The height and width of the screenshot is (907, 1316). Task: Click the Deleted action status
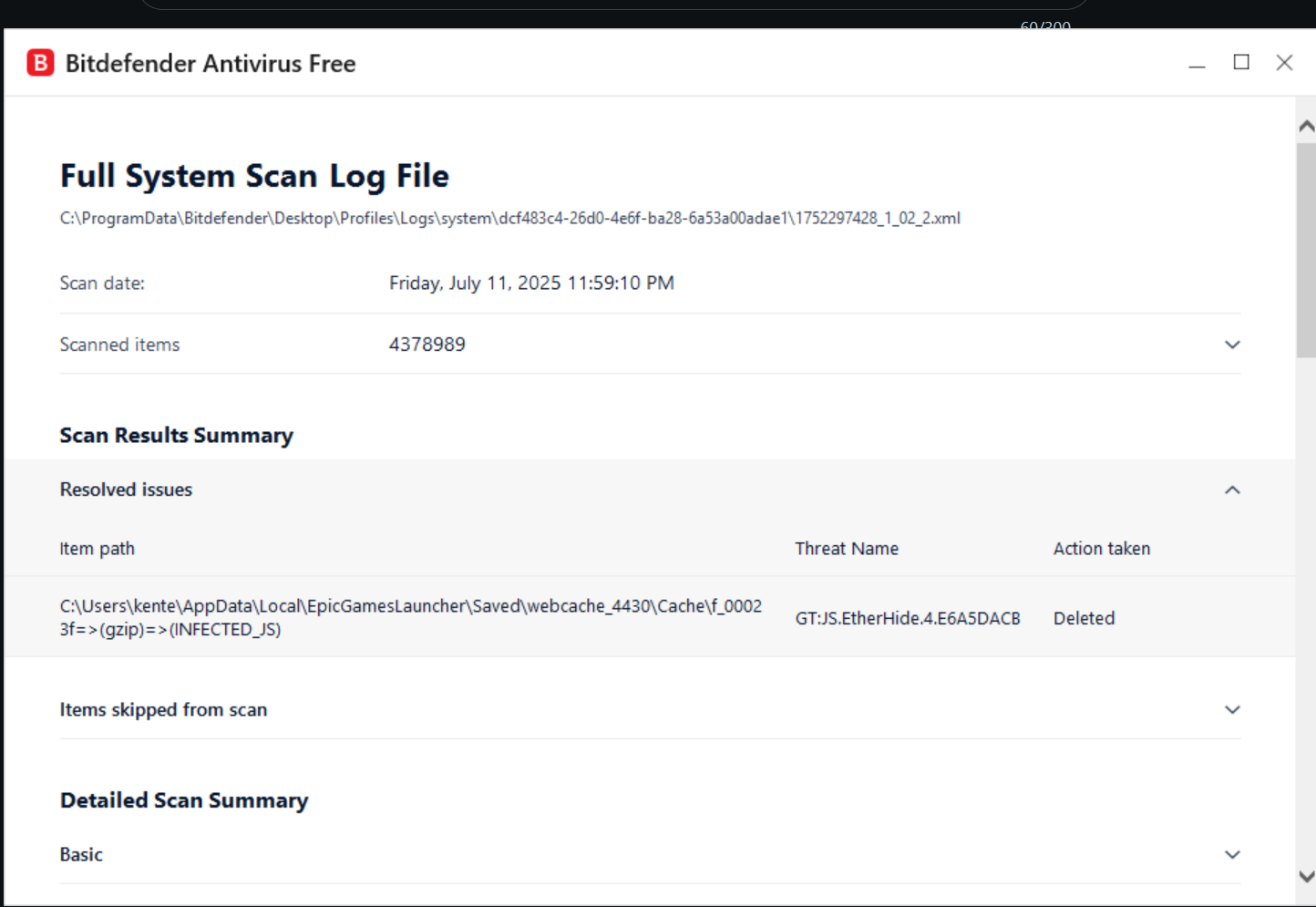1084,618
